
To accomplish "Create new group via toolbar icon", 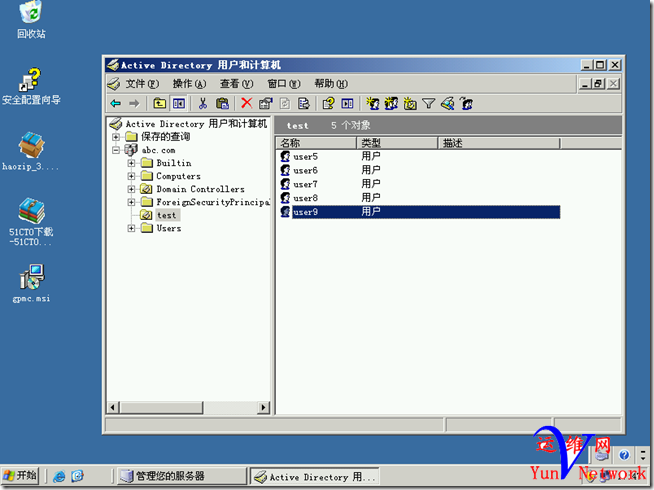I will (x=391, y=103).
